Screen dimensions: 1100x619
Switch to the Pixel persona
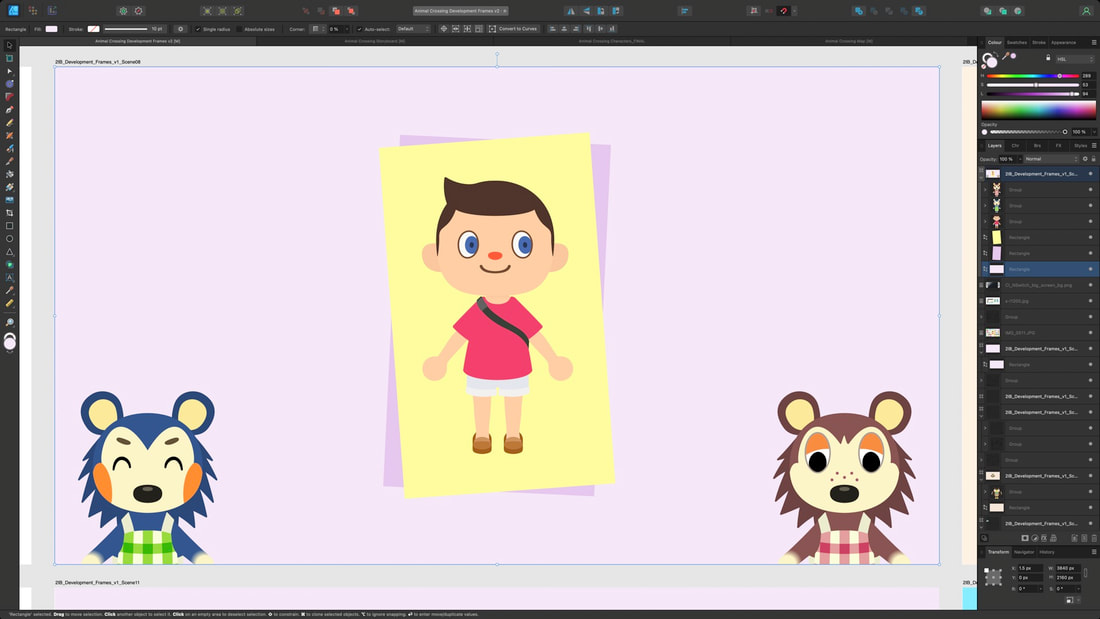pos(33,11)
